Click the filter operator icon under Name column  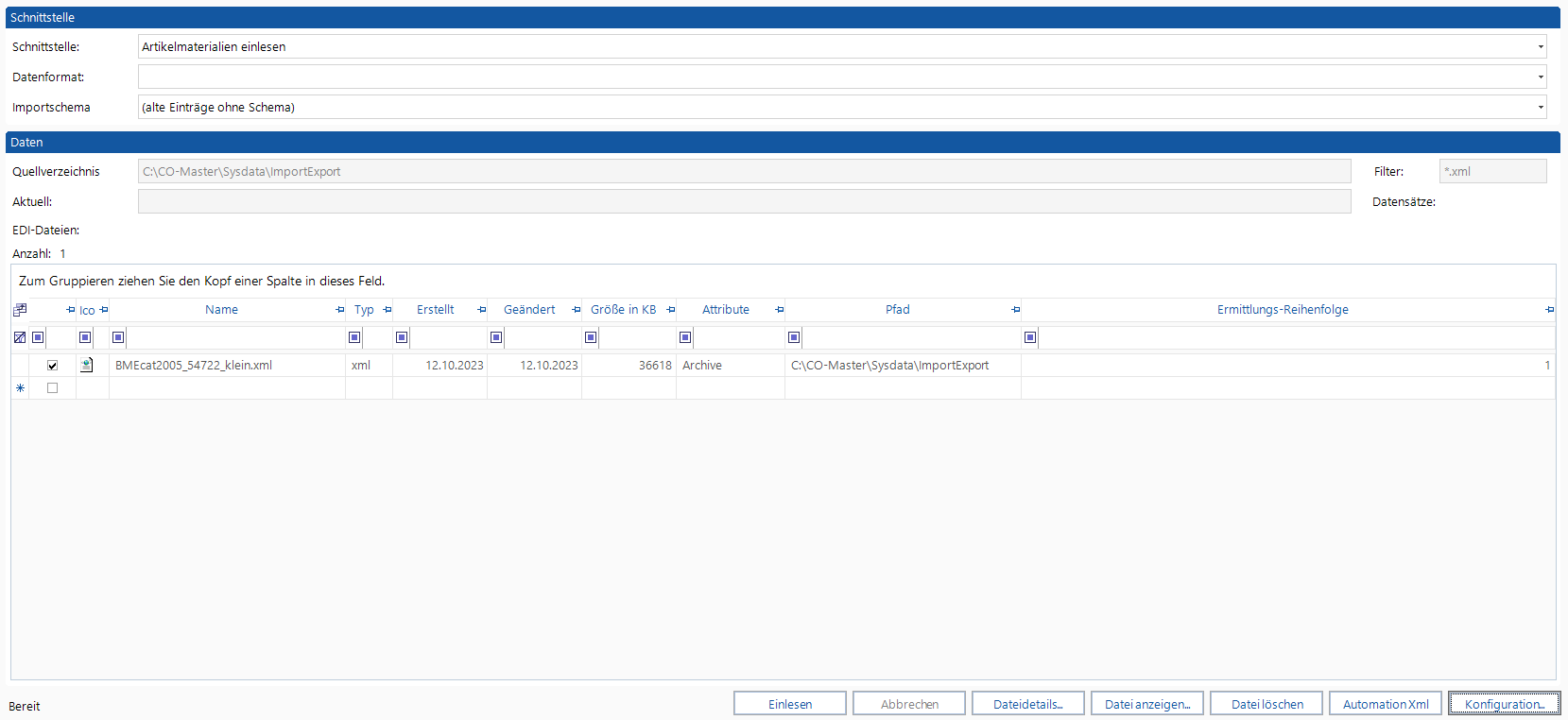[x=118, y=337]
